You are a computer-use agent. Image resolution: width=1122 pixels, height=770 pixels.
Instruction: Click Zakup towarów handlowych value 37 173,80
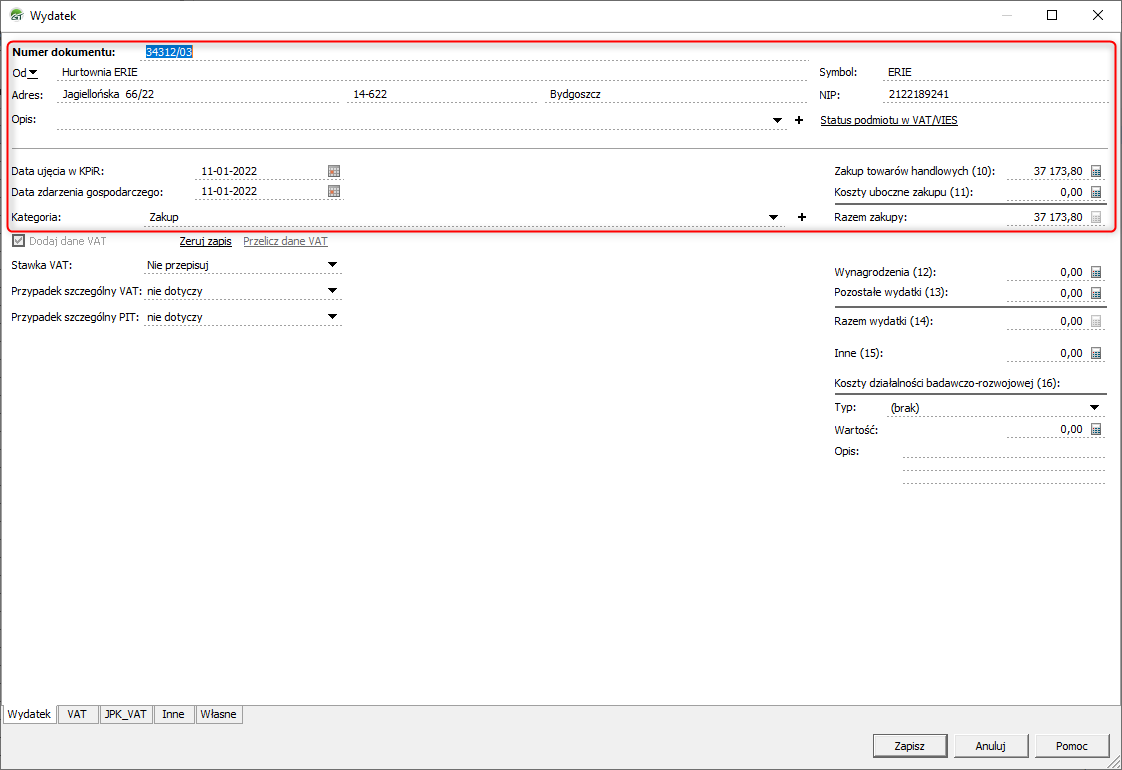1047,171
